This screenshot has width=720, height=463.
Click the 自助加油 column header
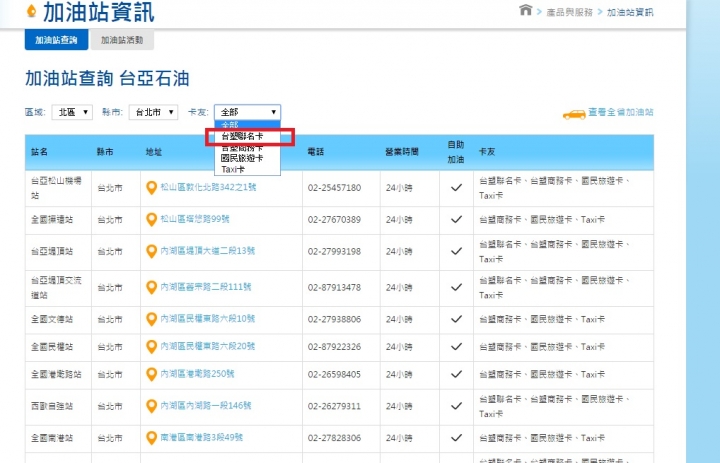coord(456,152)
